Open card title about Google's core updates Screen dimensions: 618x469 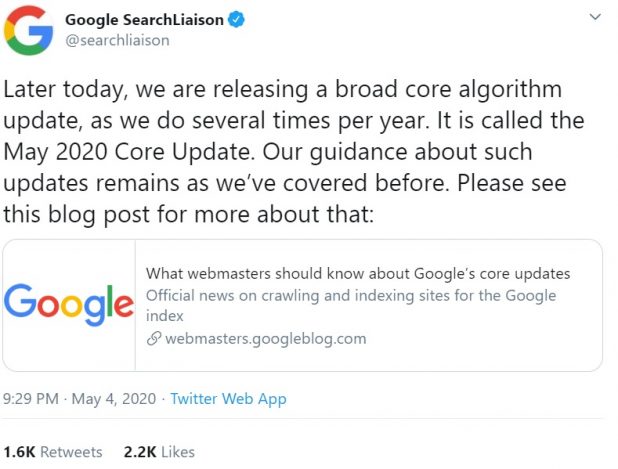(x=358, y=274)
